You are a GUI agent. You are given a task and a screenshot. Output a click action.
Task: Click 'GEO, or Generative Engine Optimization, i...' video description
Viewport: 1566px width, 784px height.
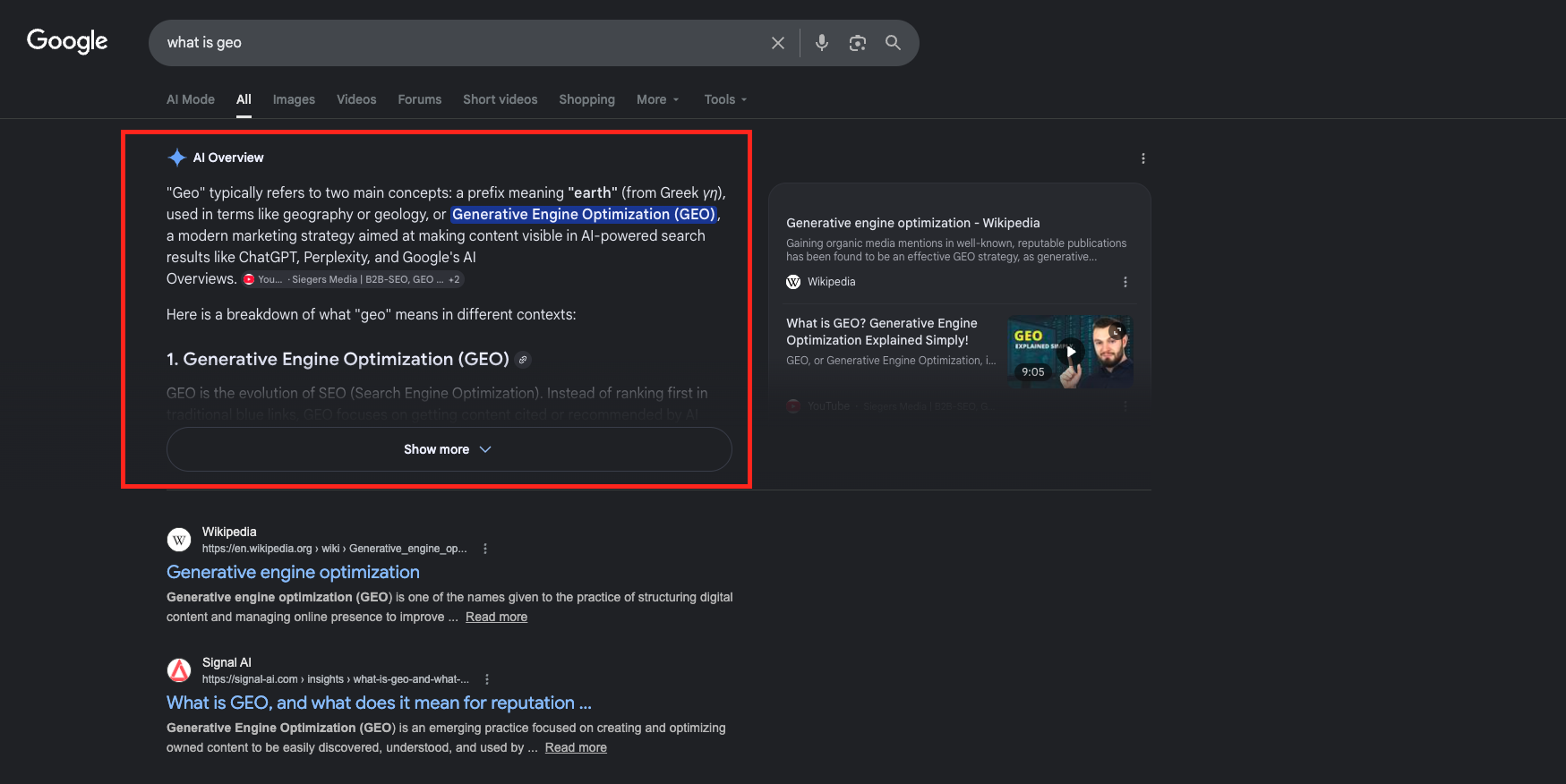pyautogui.click(x=891, y=361)
